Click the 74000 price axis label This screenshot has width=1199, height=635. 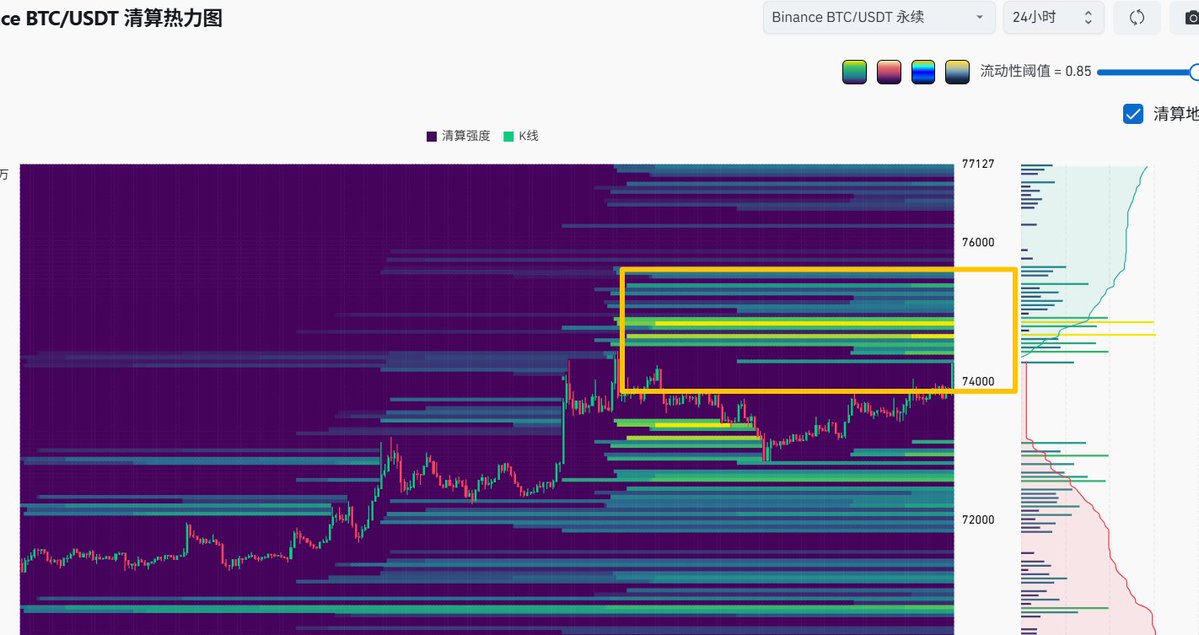click(x=977, y=382)
